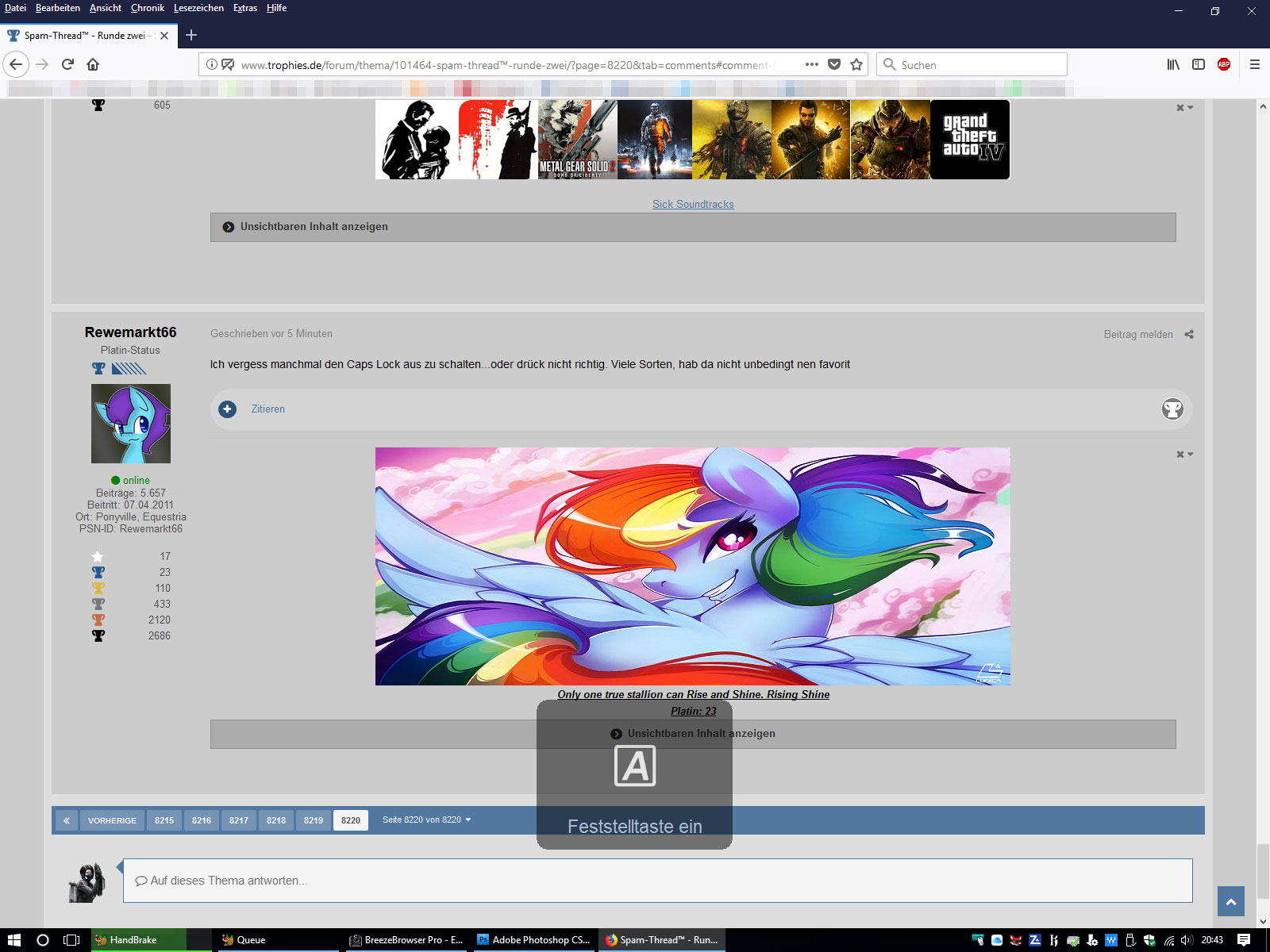Bookmark this page with the star icon
The height and width of the screenshot is (952, 1270).
click(856, 64)
